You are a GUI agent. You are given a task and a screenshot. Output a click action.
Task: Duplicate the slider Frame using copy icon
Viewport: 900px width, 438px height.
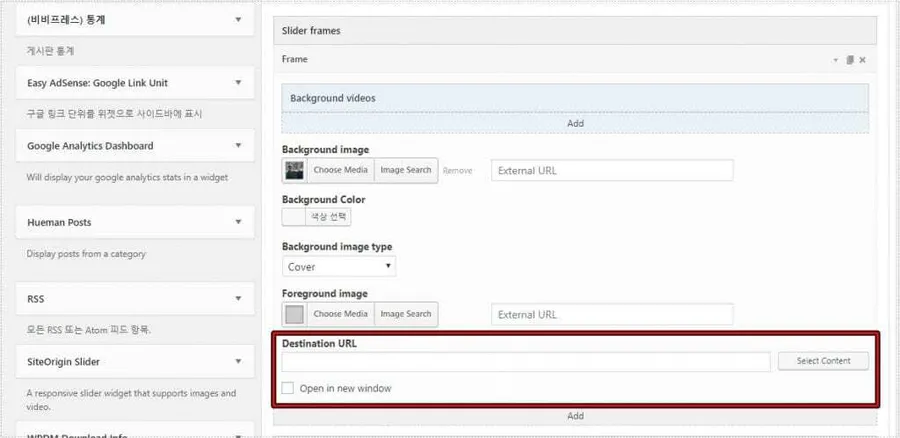849,60
